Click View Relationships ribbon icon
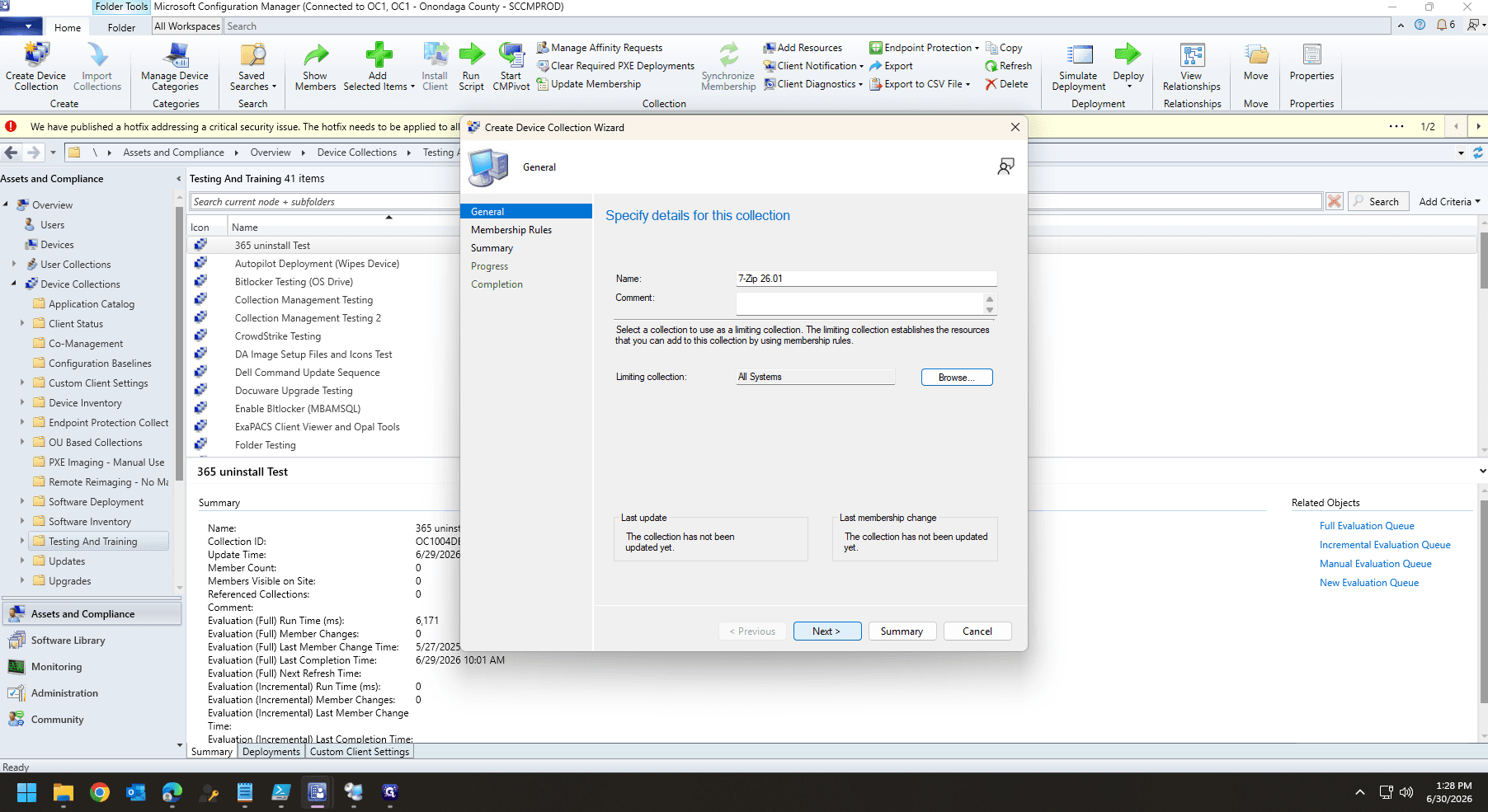 (1192, 67)
